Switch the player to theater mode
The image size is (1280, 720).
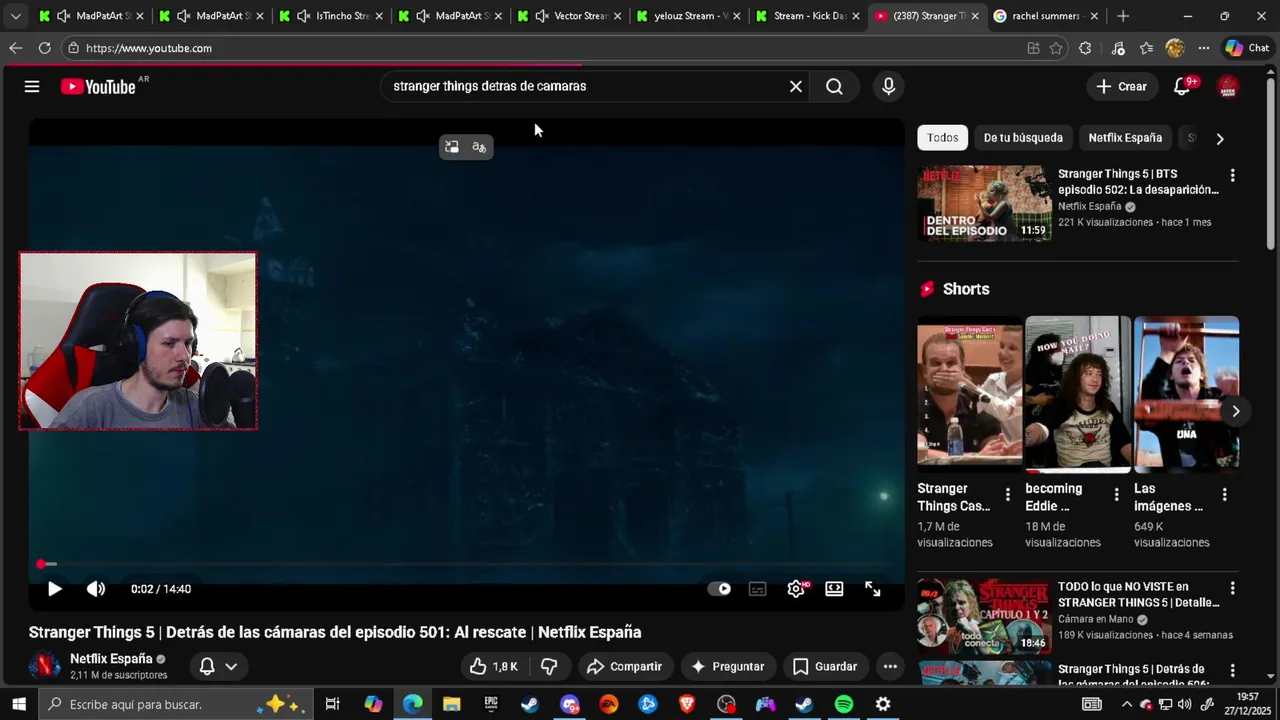[x=834, y=589]
